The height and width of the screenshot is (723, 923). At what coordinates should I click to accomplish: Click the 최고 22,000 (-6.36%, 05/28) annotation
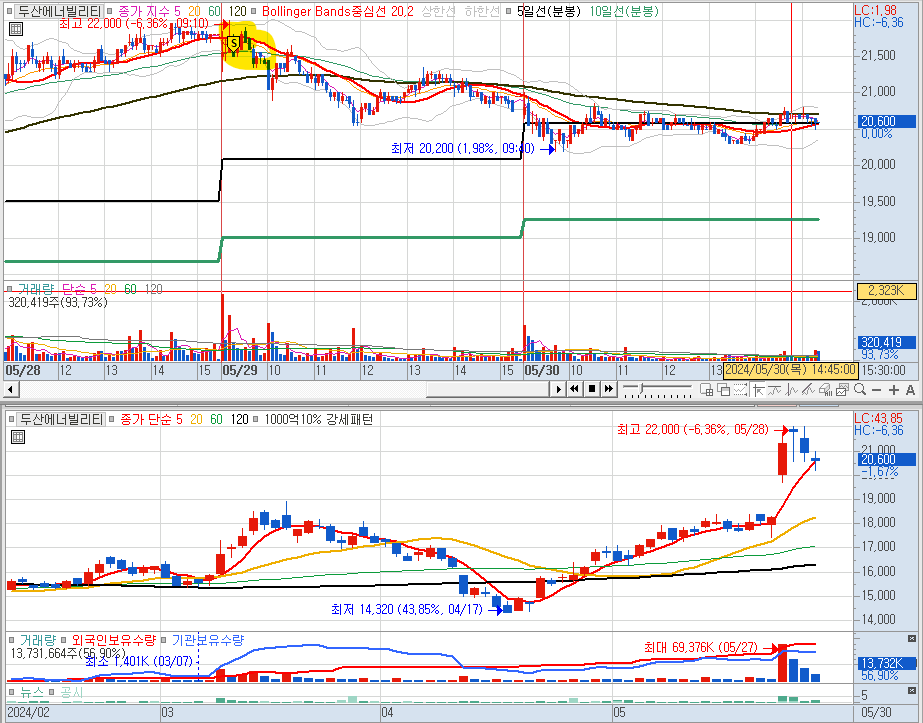click(x=692, y=430)
